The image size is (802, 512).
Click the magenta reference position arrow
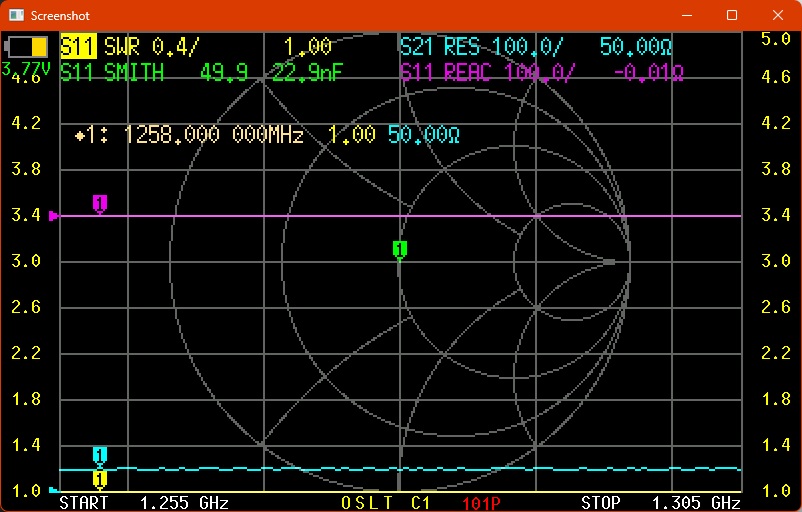click(54, 215)
